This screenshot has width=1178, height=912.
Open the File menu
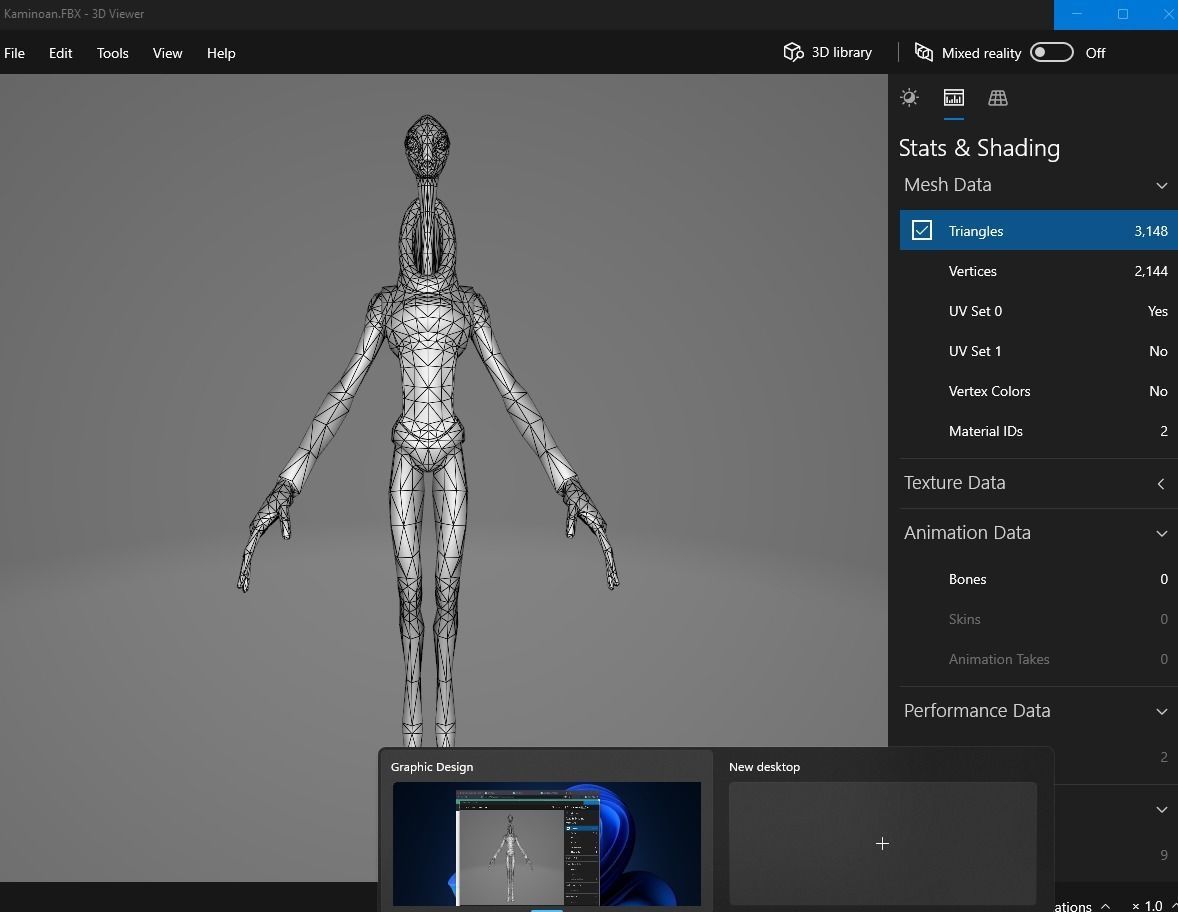14,53
